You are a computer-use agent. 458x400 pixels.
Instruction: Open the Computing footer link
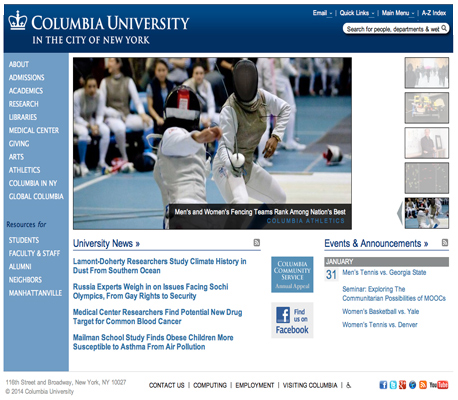pyautogui.click(x=210, y=385)
